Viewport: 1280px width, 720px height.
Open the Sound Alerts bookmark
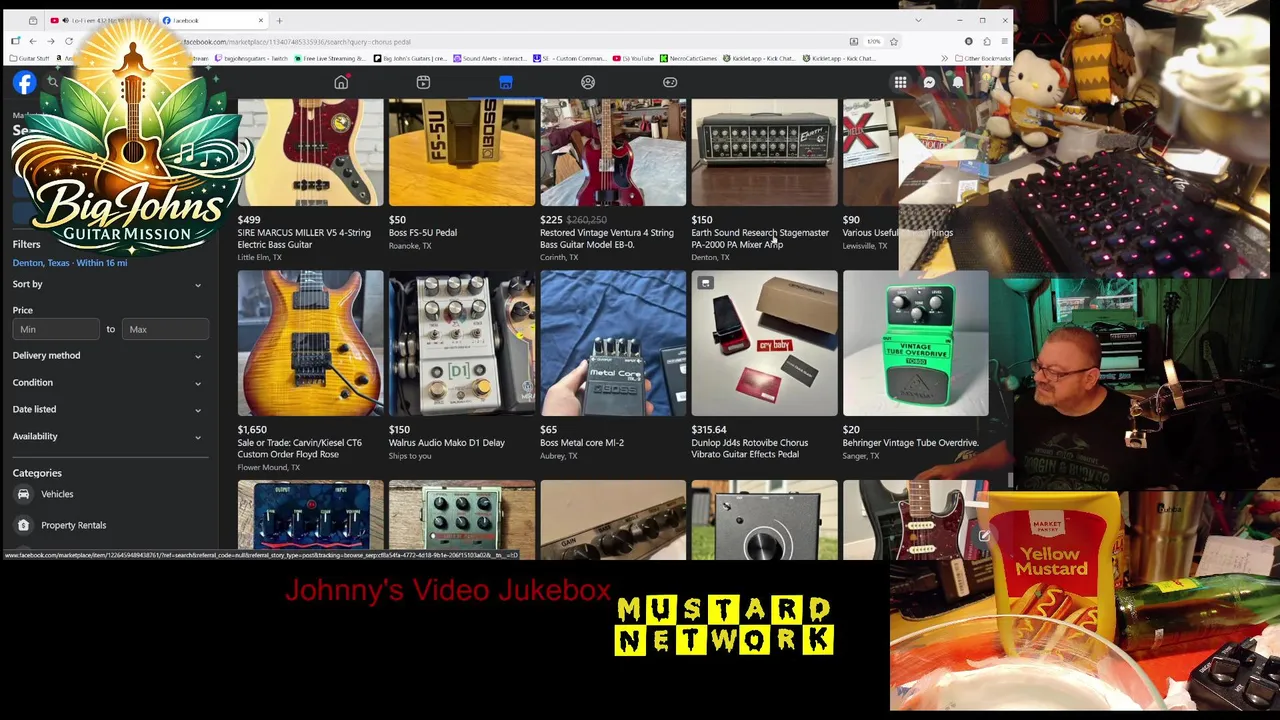tap(490, 58)
